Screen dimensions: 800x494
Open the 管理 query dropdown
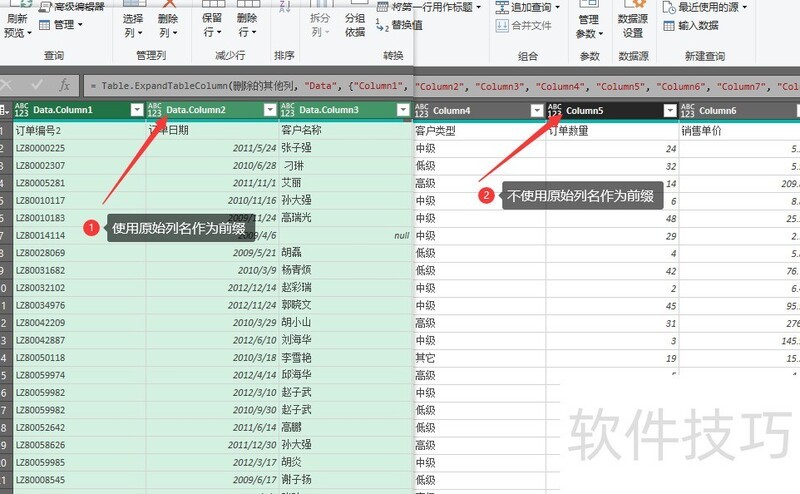[x=61, y=24]
